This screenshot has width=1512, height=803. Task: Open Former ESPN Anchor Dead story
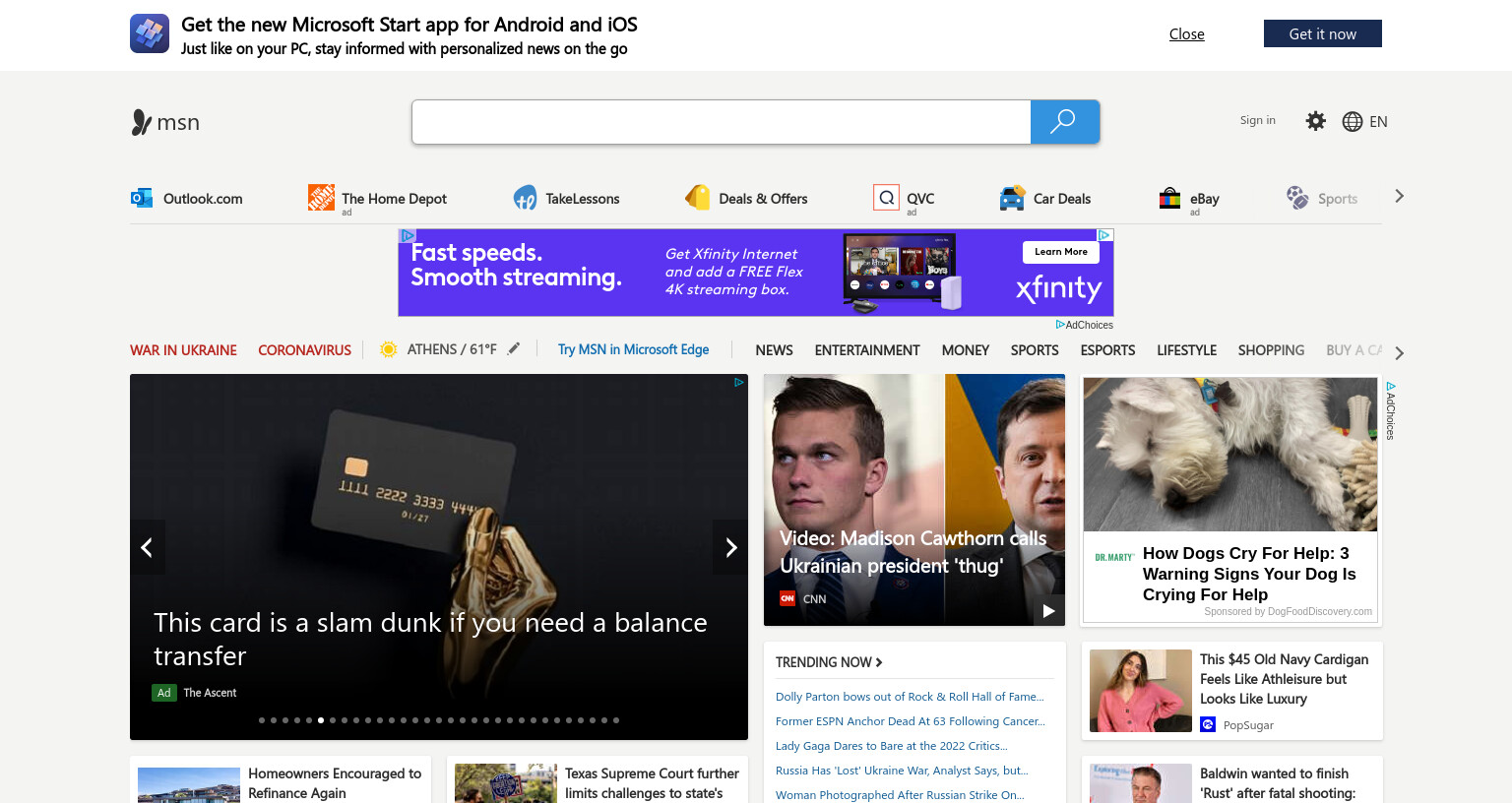pyautogui.click(x=911, y=721)
